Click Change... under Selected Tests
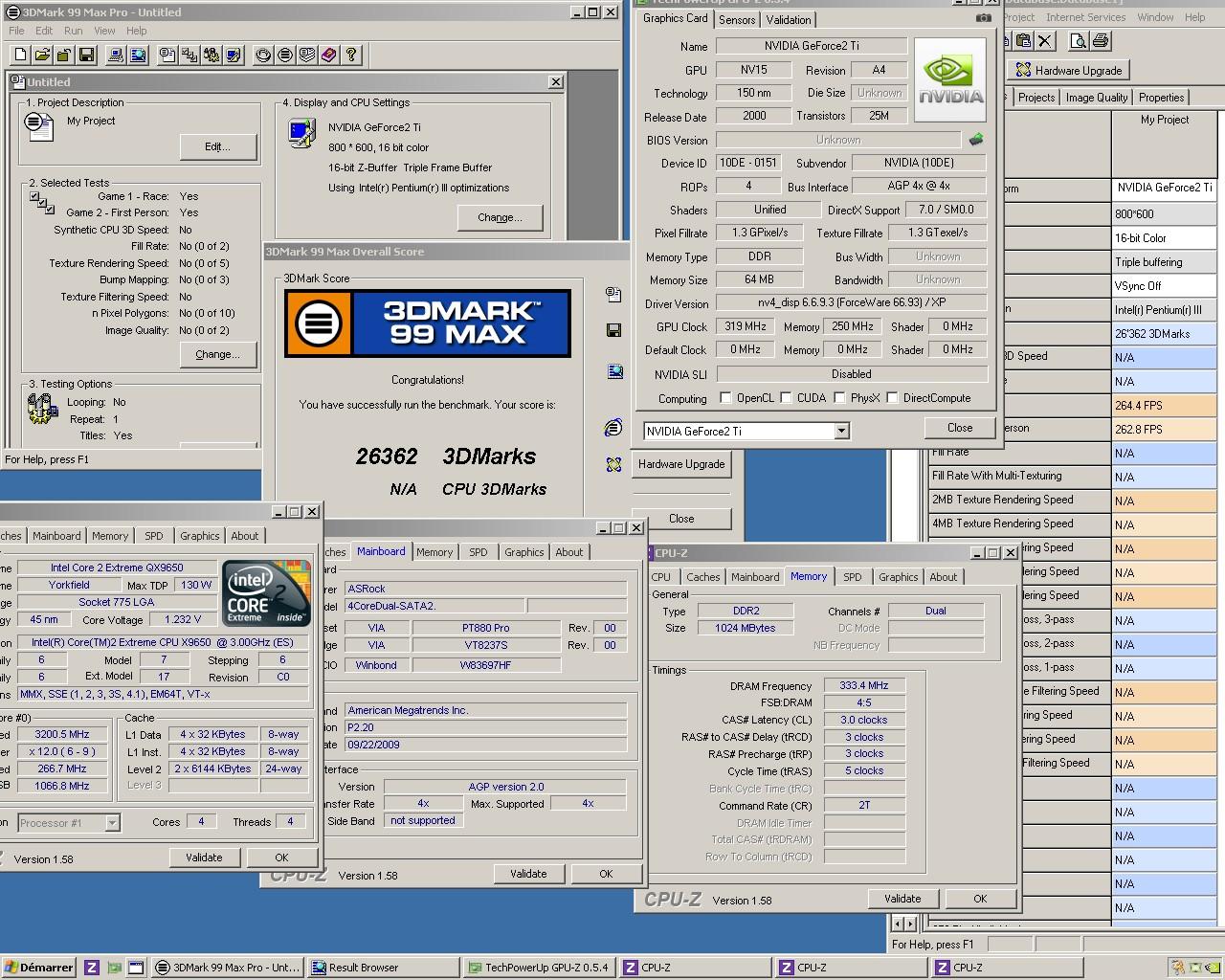Image resolution: width=1225 pixels, height=980 pixels. click(217, 354)
